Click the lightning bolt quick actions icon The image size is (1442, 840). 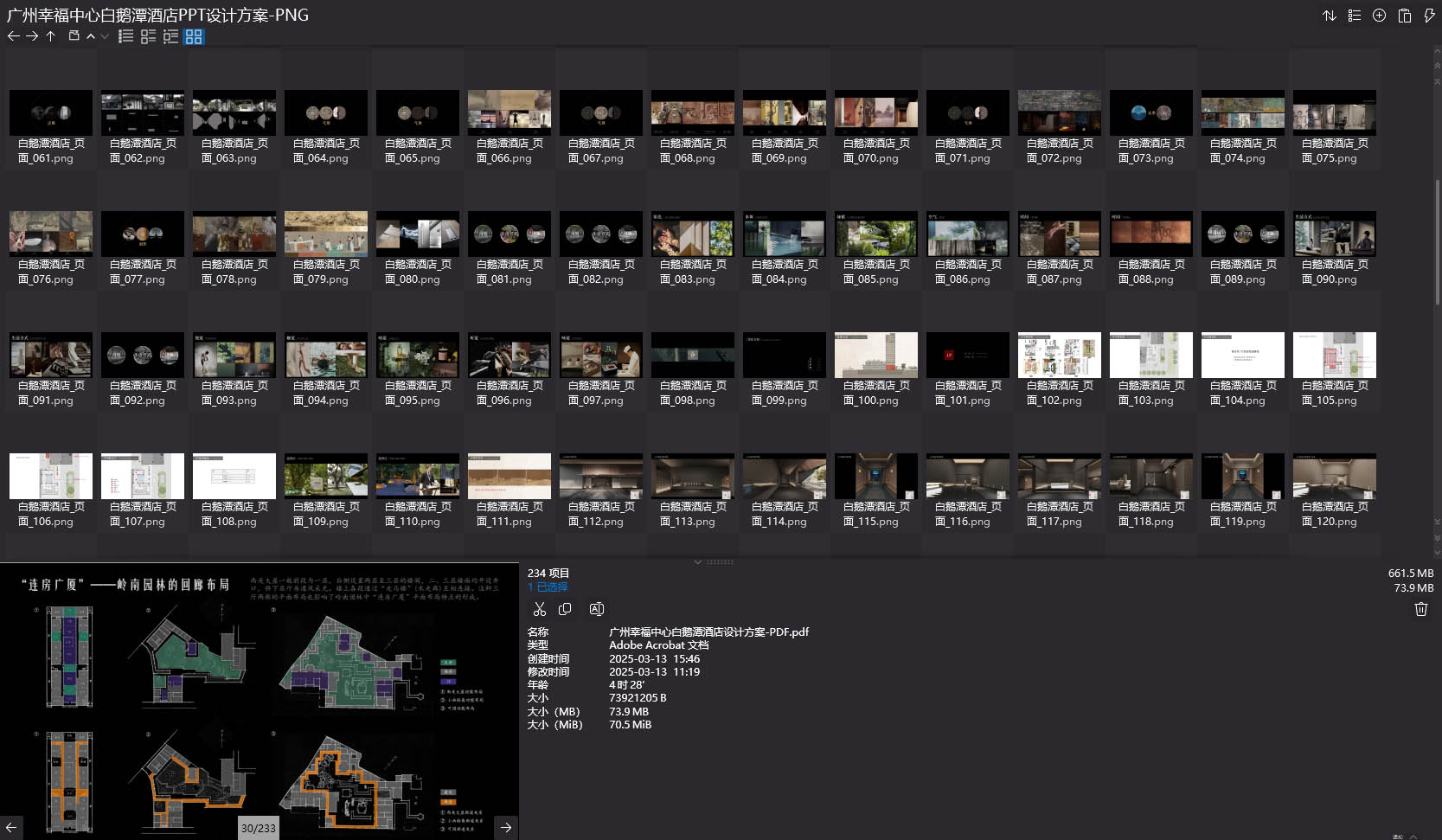click(x=1429, y=16)
